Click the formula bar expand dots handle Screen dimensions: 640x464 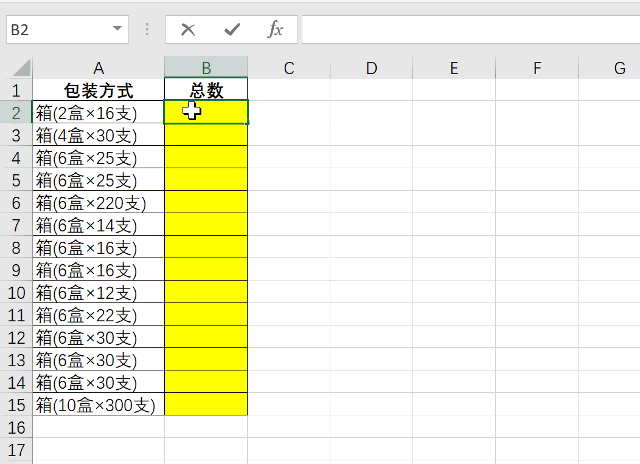click(x=147, y=29)
